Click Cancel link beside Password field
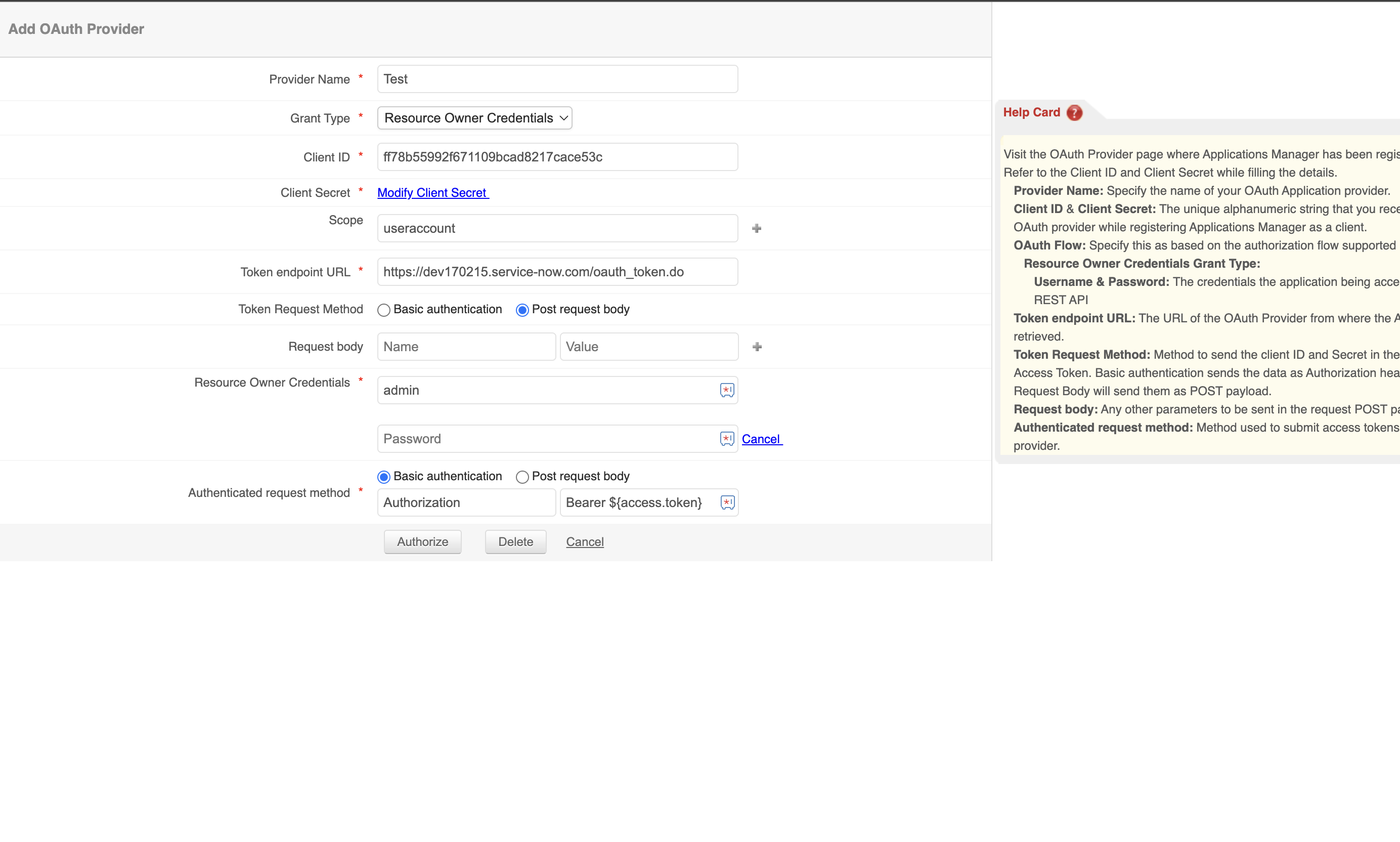The image size is (1400, 842). (x=761, y=439)
